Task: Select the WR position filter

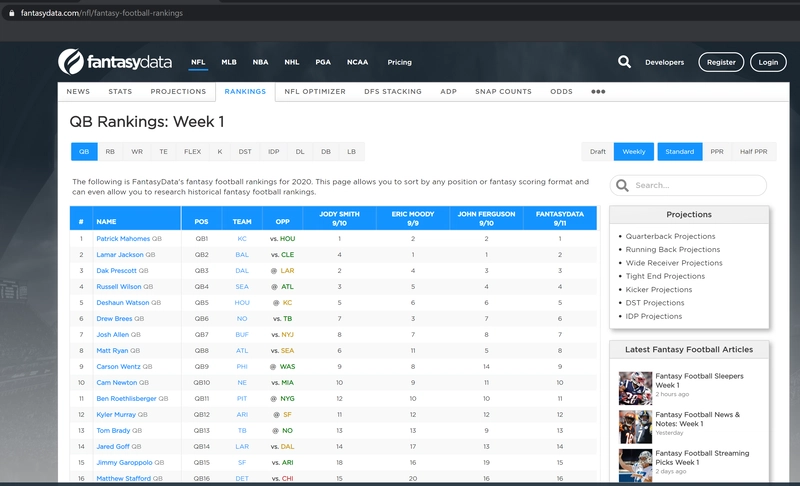Action: coord(137,151)
